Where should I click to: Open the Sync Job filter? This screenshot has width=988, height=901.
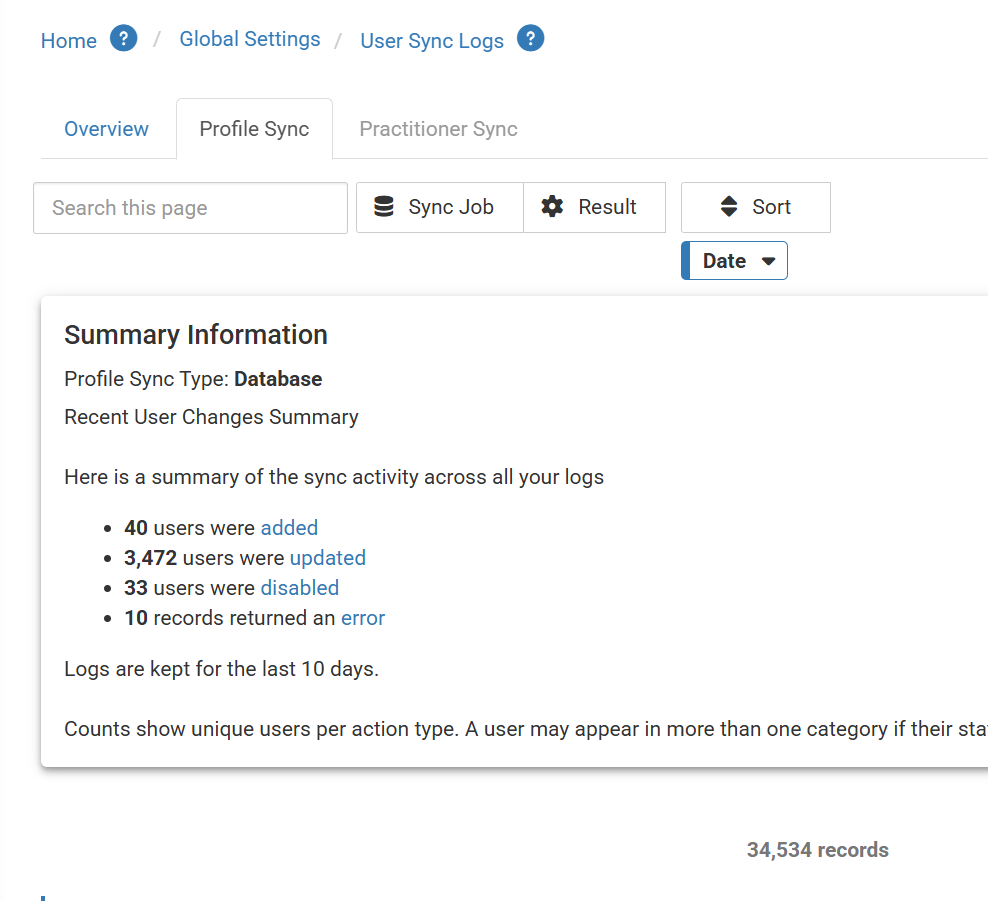click(440, 207)
